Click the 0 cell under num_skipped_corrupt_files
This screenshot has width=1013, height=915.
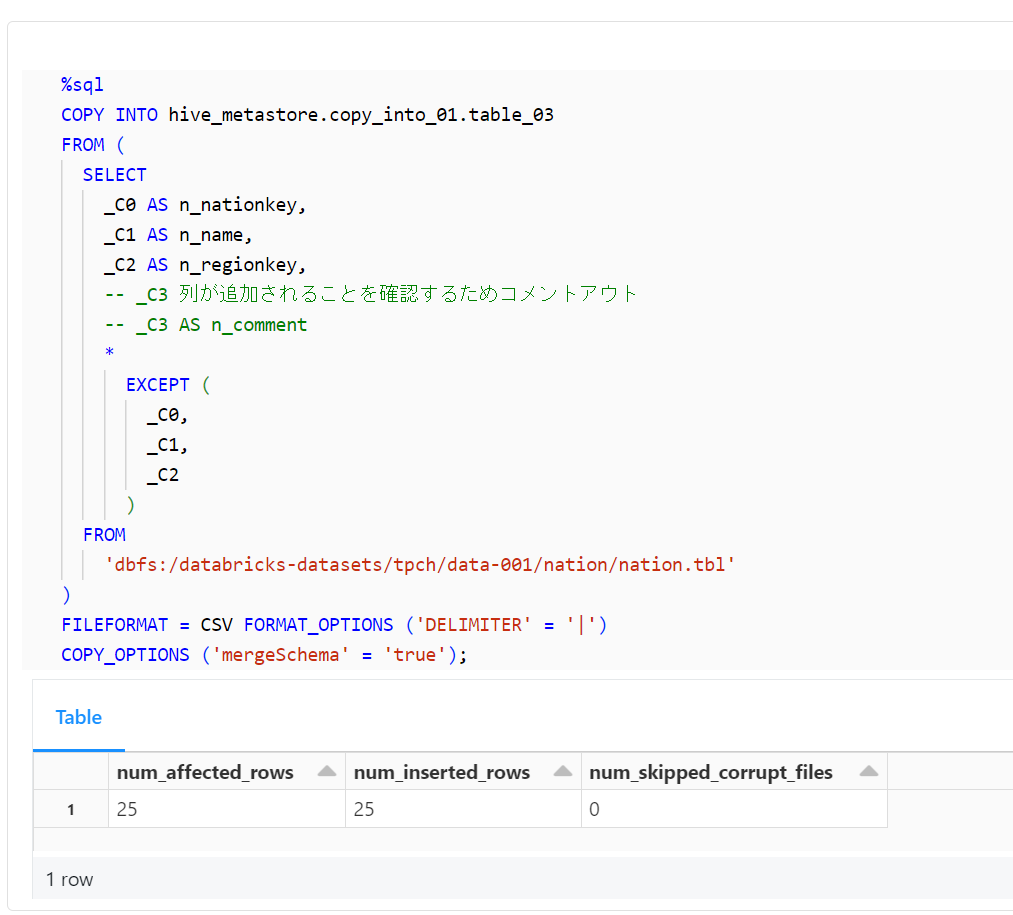click(594, 809)
